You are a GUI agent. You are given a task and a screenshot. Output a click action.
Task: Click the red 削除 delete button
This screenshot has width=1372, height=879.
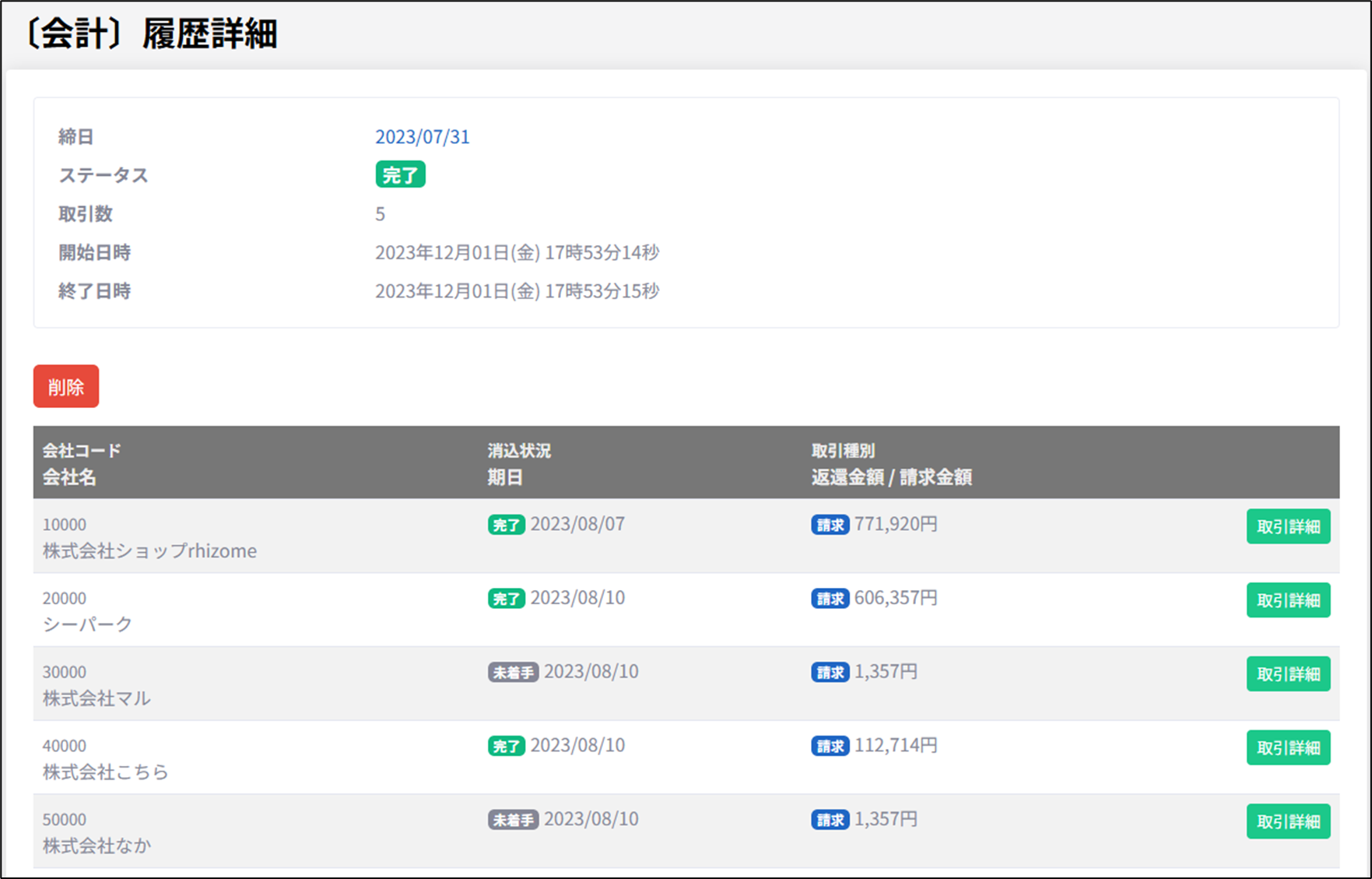[66, 386]
